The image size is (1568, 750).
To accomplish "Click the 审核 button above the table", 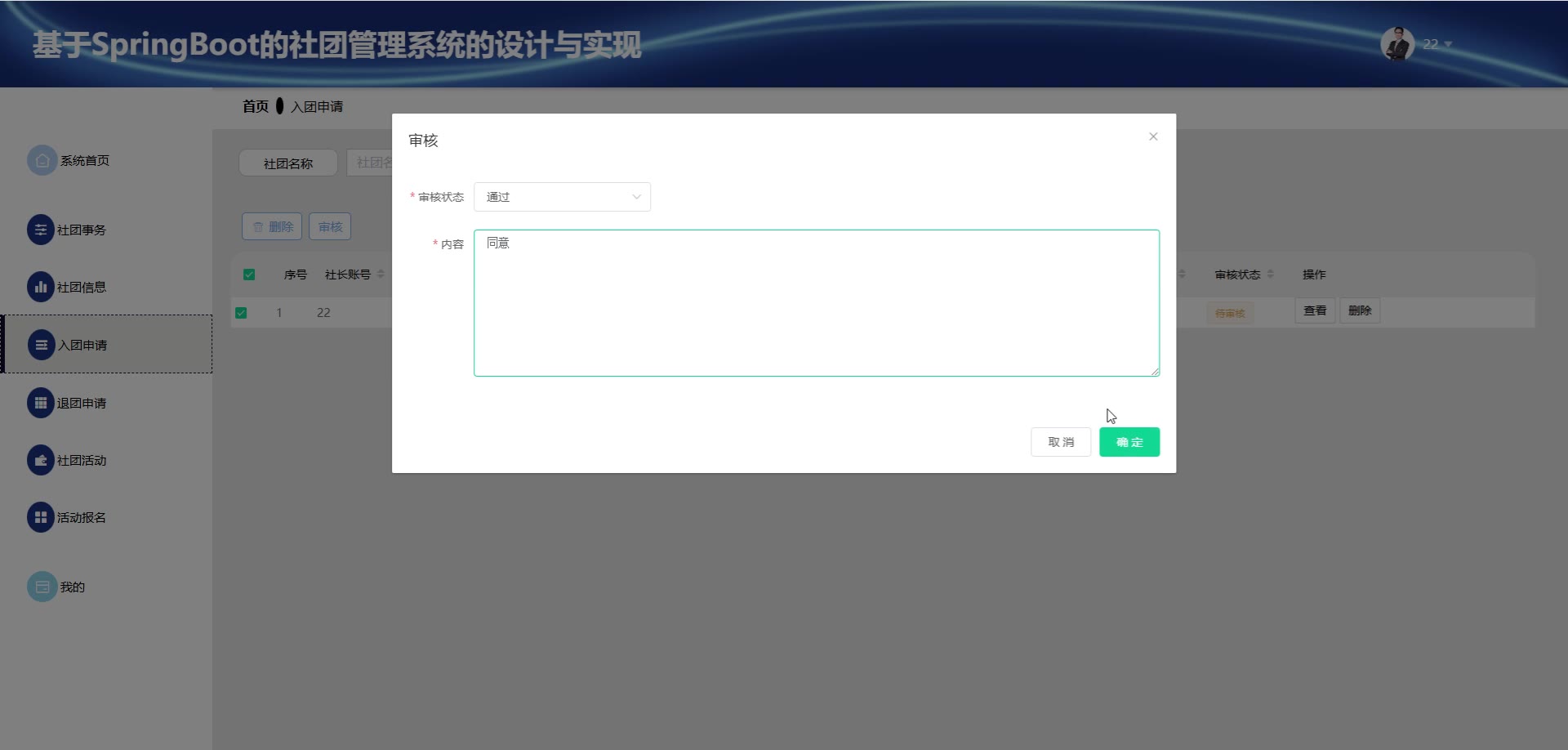I will click(330, 226).
